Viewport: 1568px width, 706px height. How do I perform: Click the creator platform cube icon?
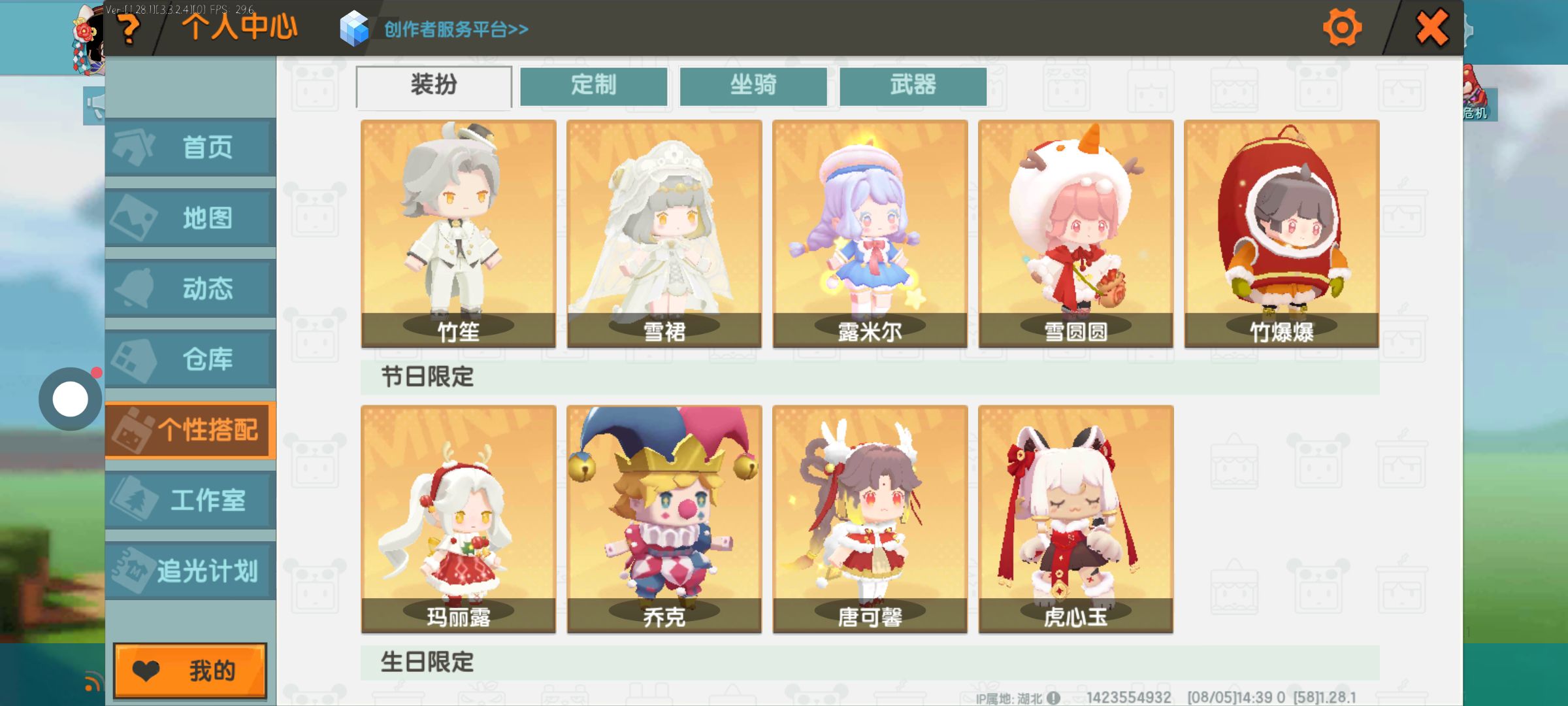[x=354, y=29]
